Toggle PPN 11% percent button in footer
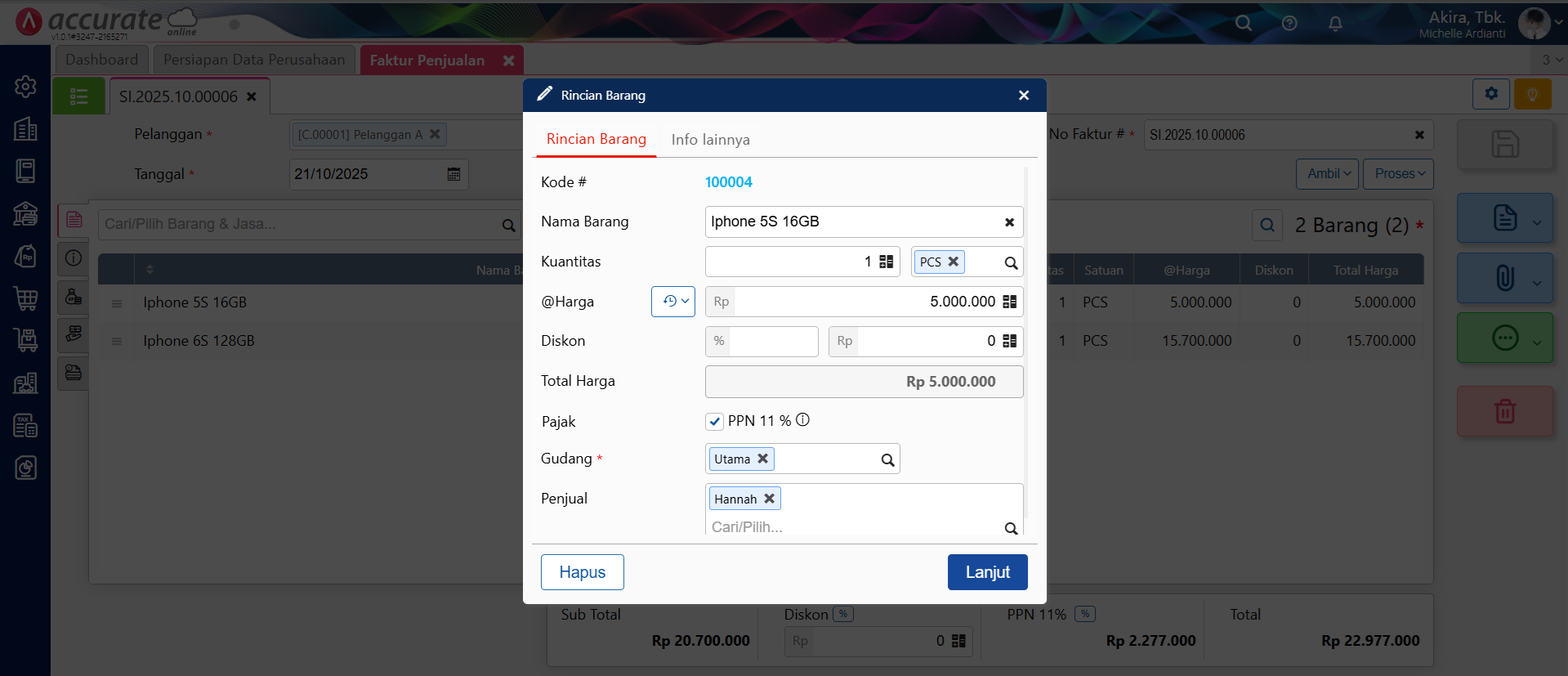 (x=1084, y=614)
